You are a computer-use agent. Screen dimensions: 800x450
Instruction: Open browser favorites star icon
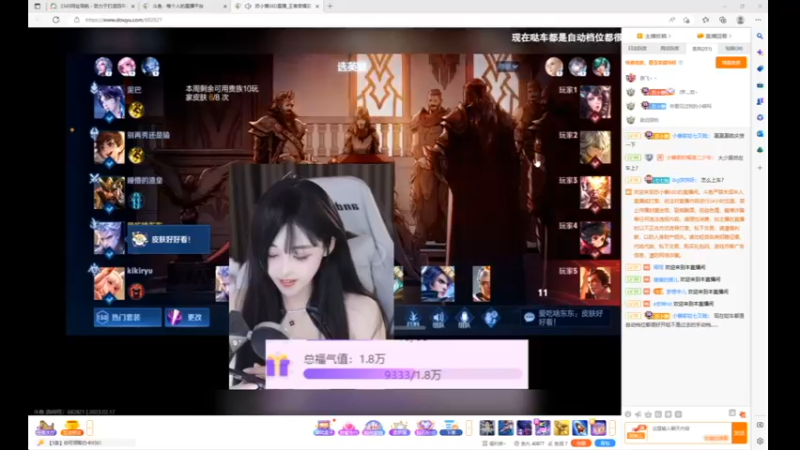click(x=706, y=20)
